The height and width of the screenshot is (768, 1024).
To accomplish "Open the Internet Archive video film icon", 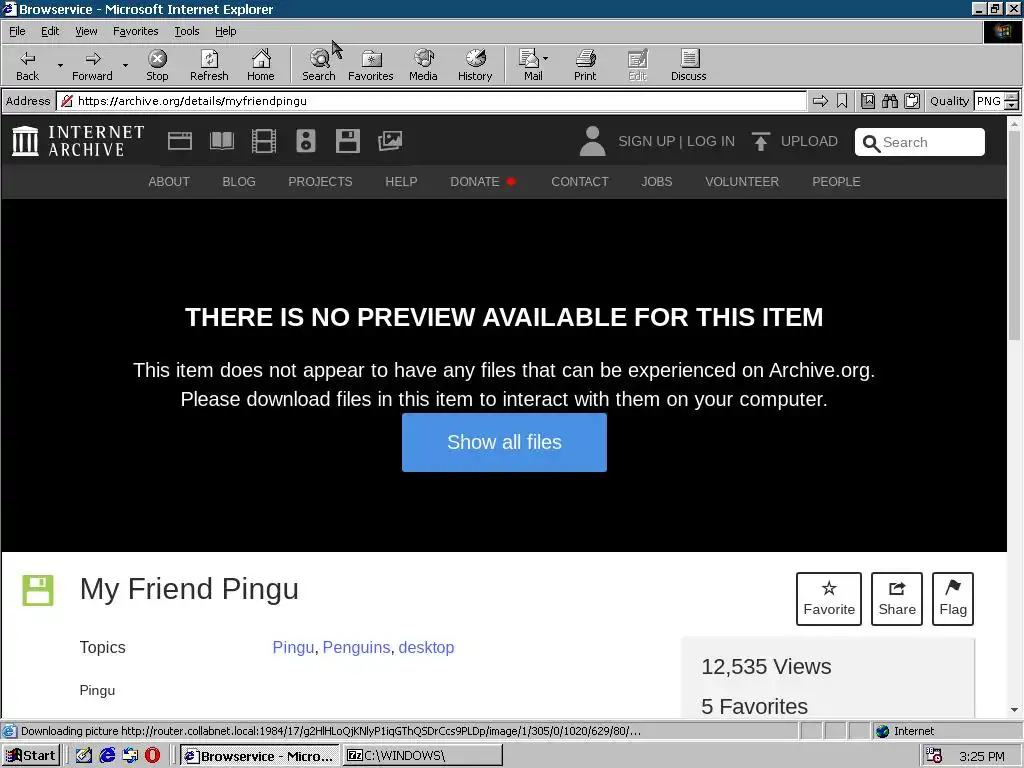I will tap(264, 141).
